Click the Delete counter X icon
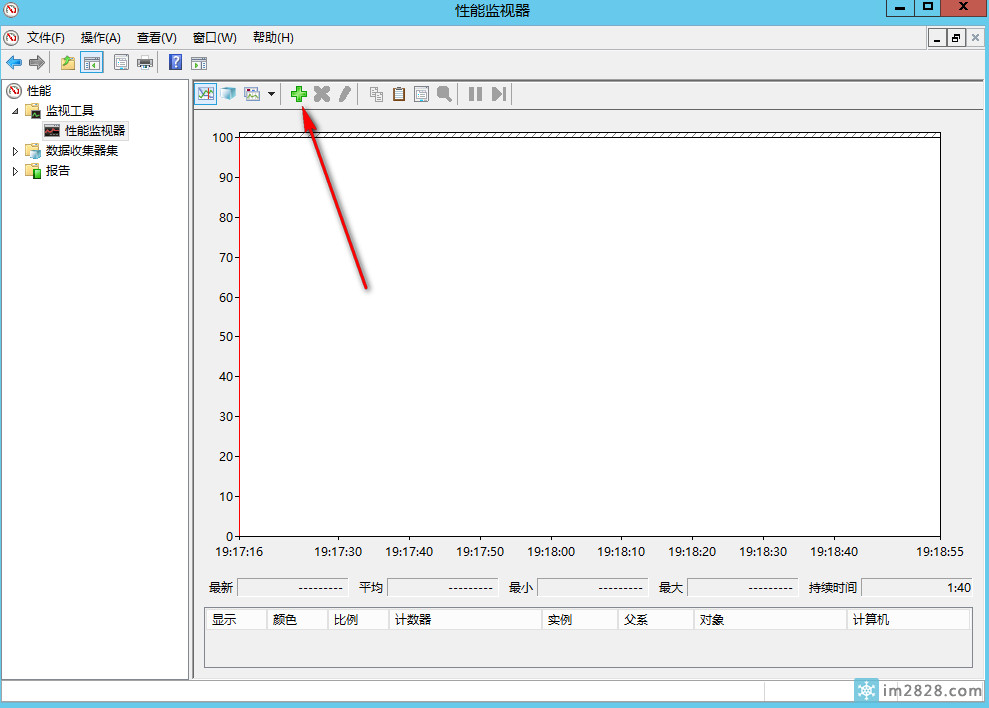Screen dimensions: 989x708 [x=321, y=94]
